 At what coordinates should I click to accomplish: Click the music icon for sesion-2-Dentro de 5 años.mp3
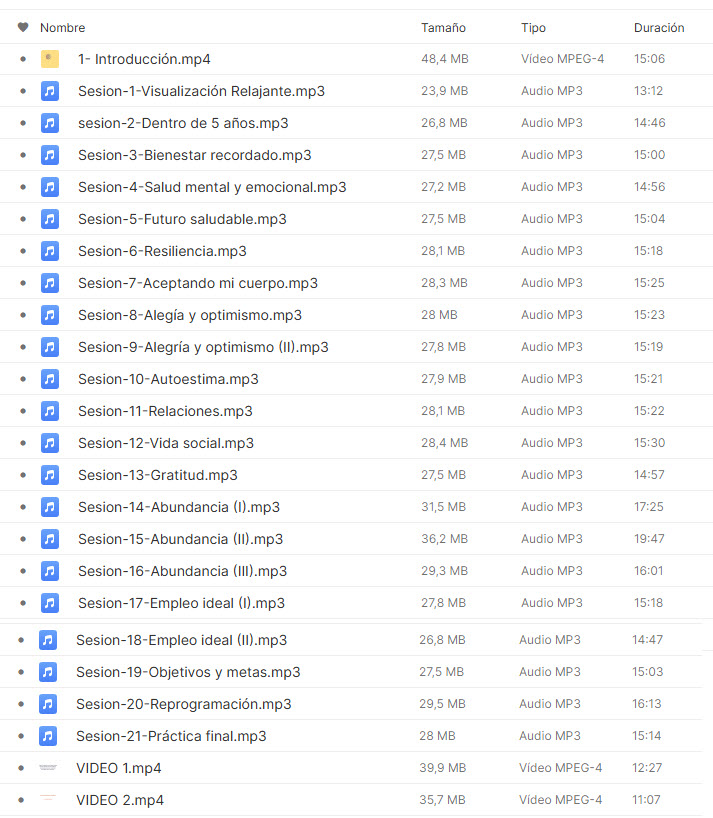[x=50, y=123]
